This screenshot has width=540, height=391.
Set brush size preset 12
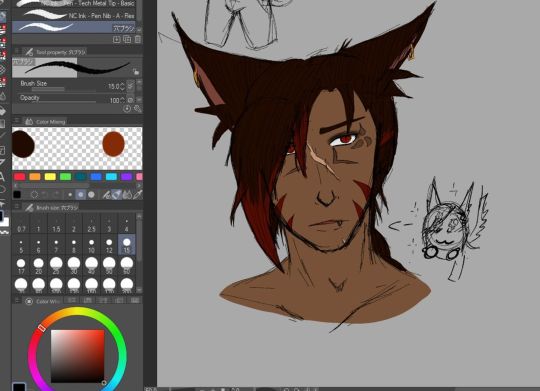(x=109, y=245)
